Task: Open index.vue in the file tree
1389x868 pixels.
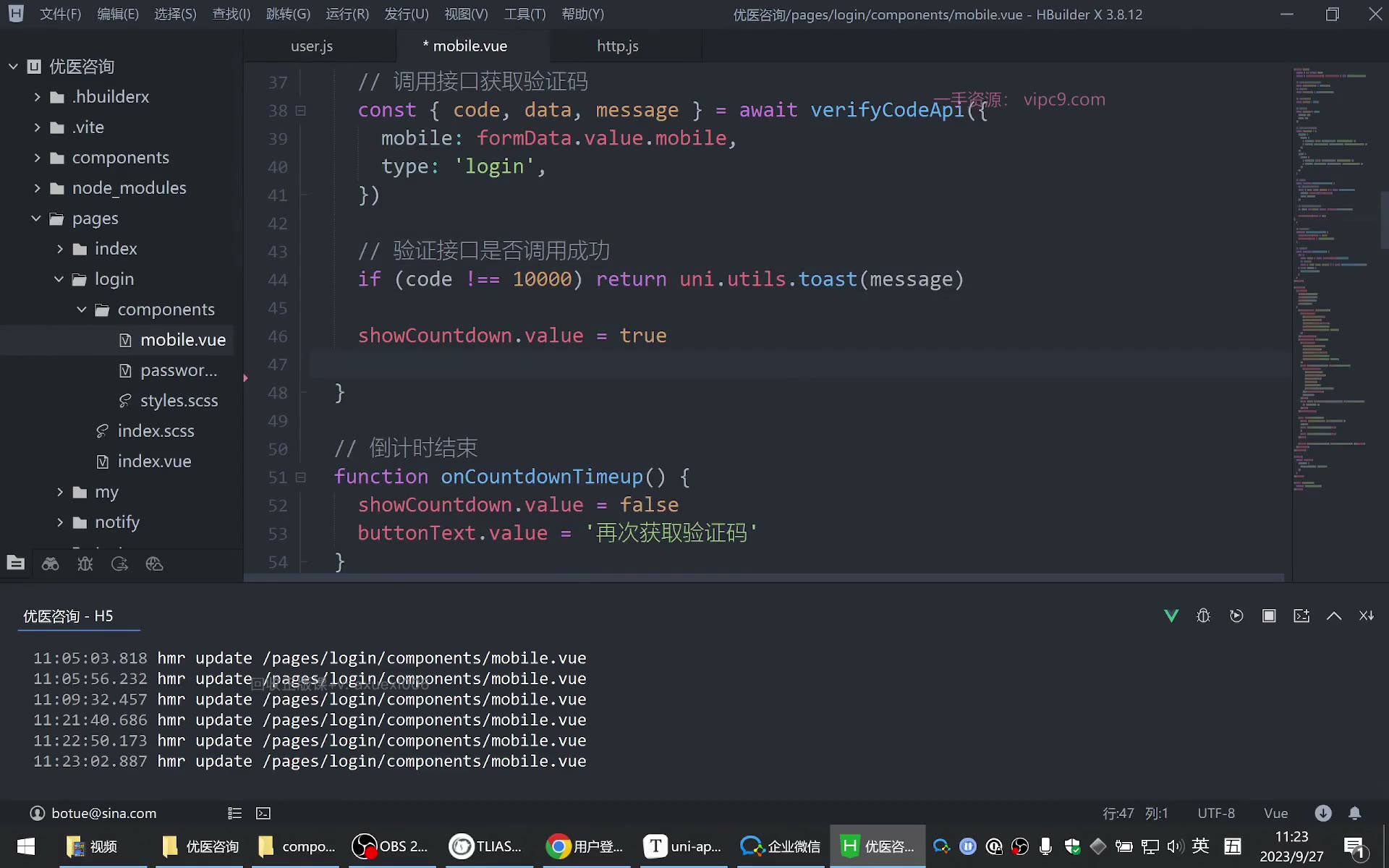Action: 154,461
